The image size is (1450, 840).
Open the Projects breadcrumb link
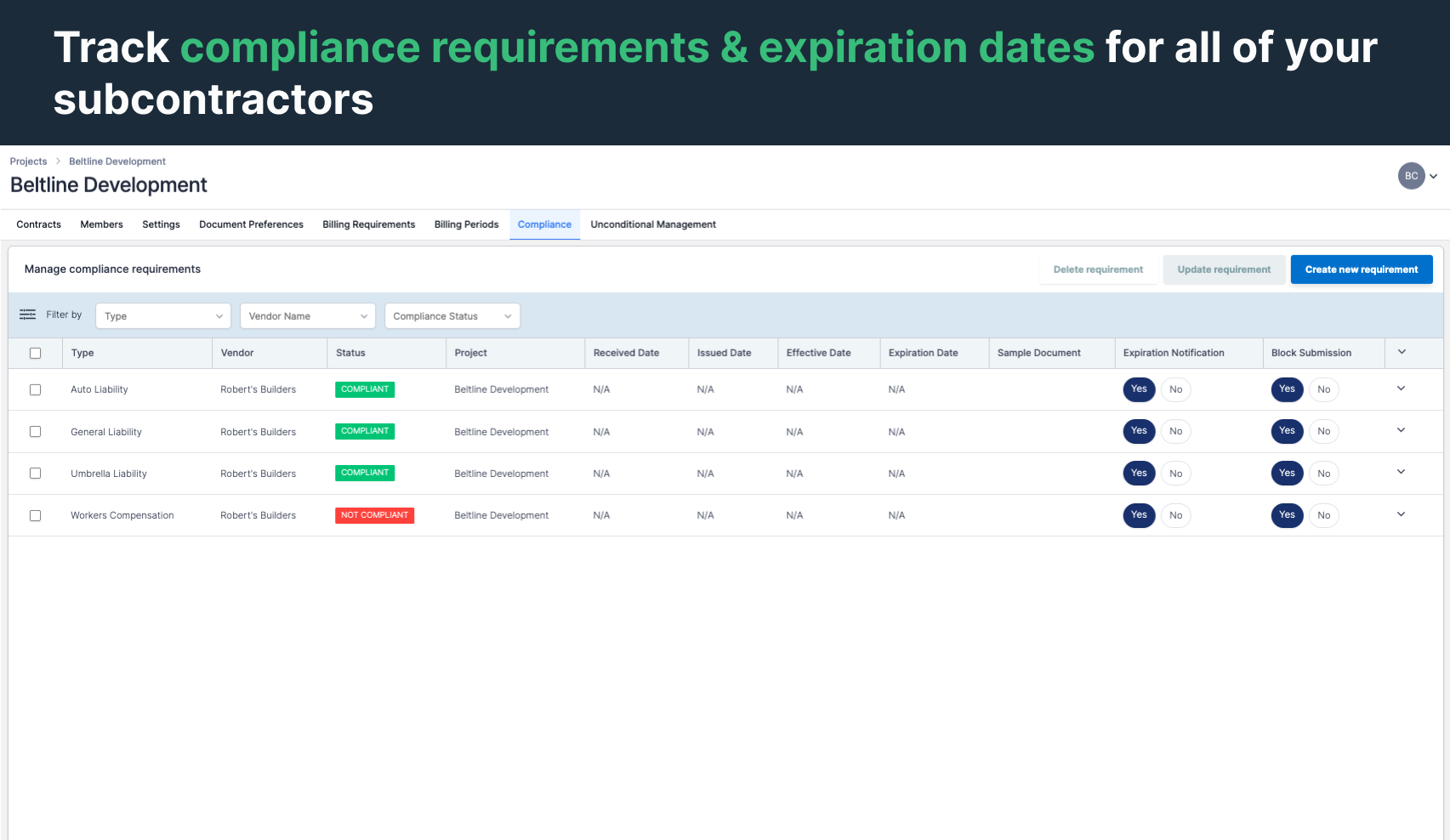28,162
